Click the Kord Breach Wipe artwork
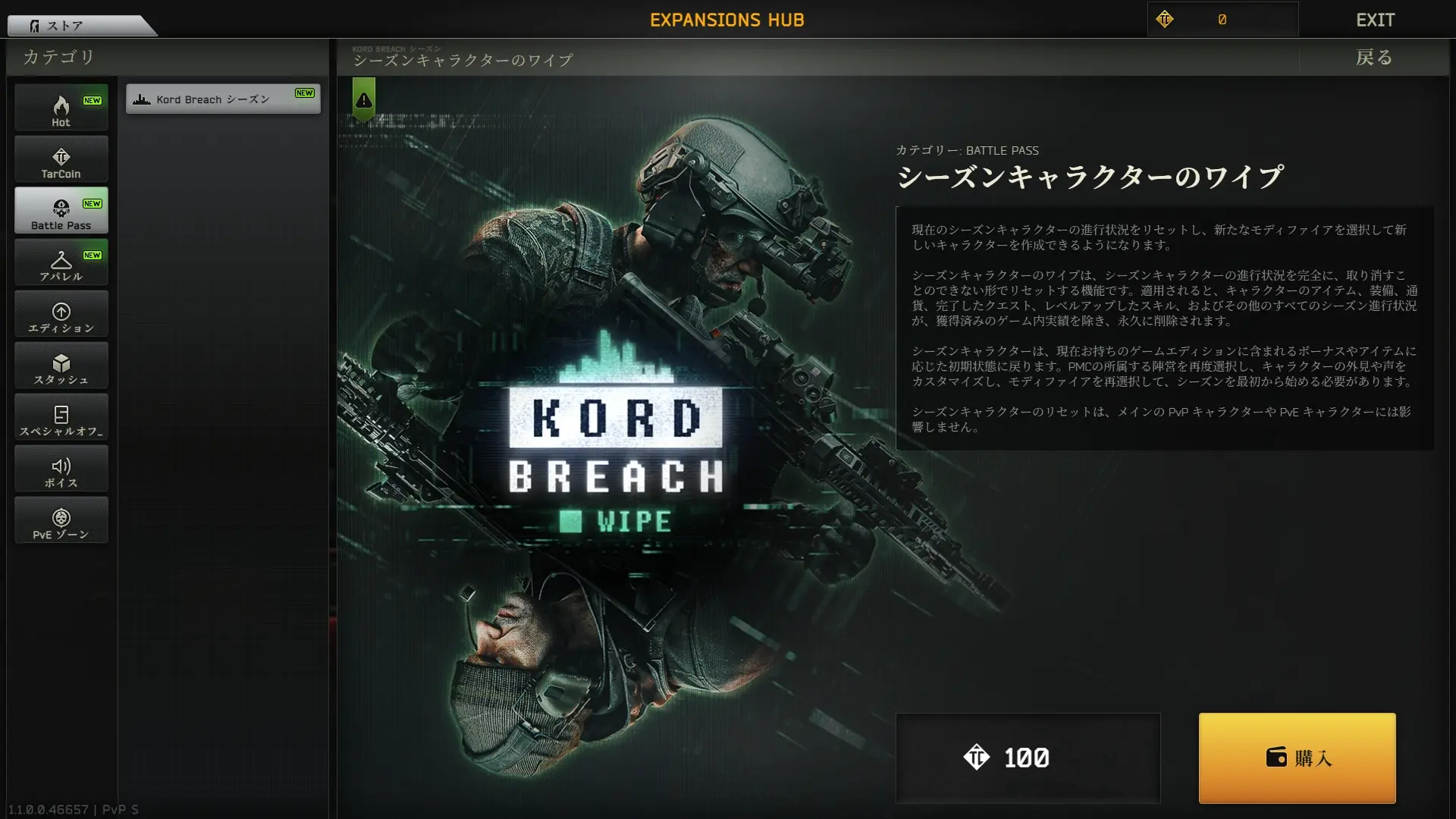 pos(616,447)
